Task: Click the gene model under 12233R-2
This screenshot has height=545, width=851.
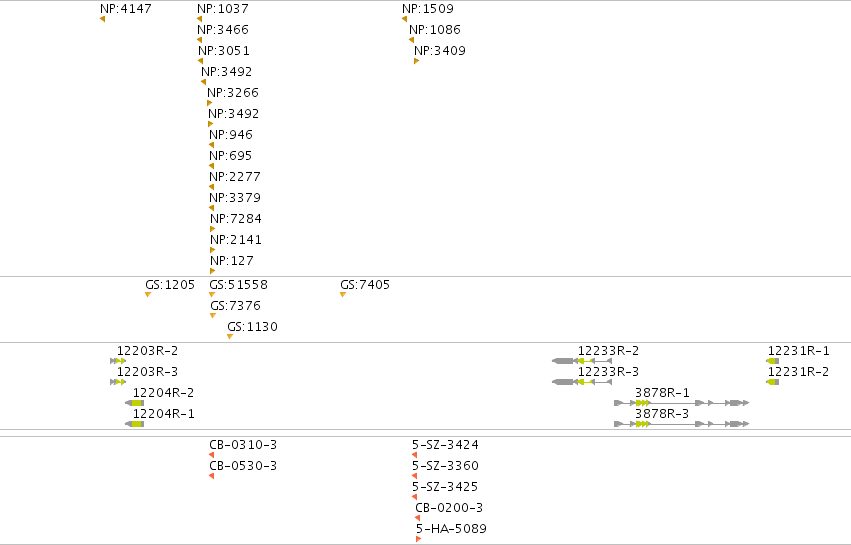Action: pos(582,361)
